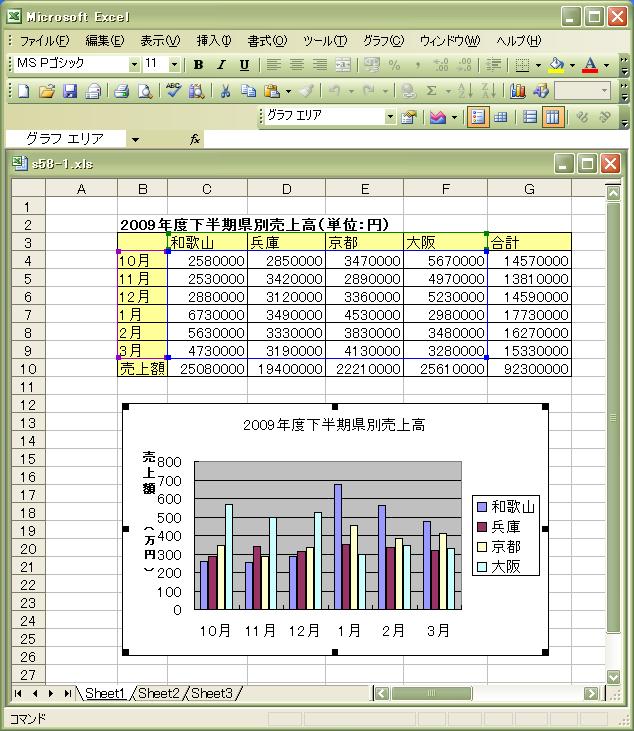Click the Borders icon
634x731 pixels.
(x=522, y=65)
